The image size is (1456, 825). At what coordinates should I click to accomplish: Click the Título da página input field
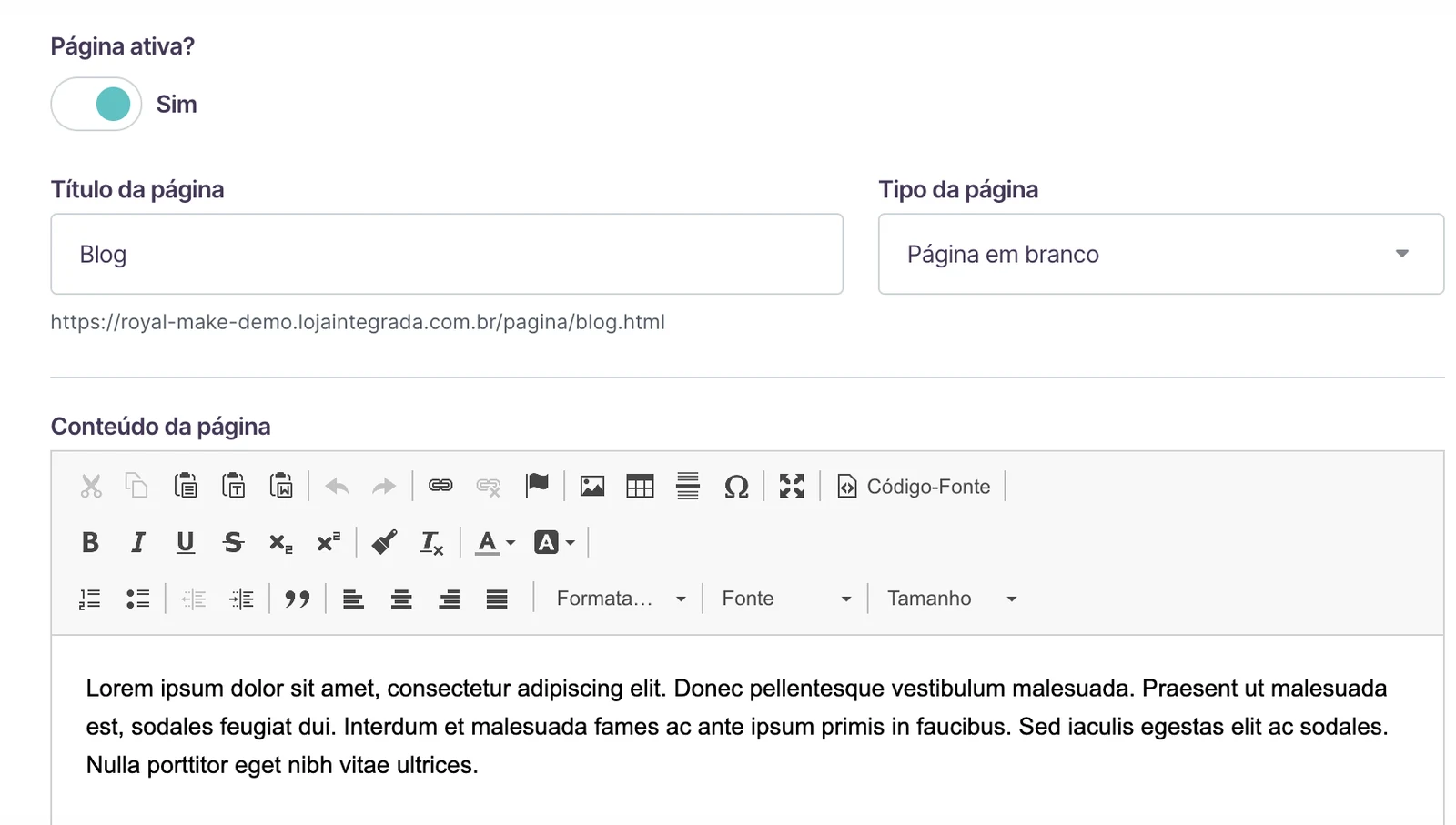[447, 254]
